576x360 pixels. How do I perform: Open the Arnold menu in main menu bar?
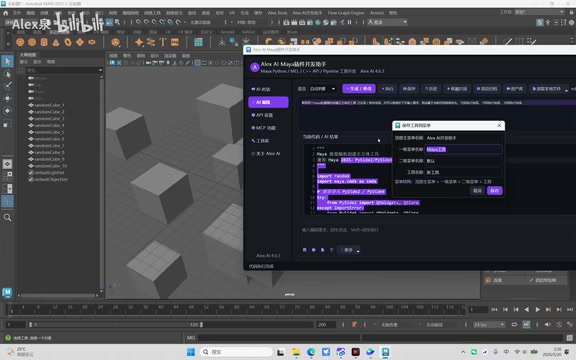[377, 13]
